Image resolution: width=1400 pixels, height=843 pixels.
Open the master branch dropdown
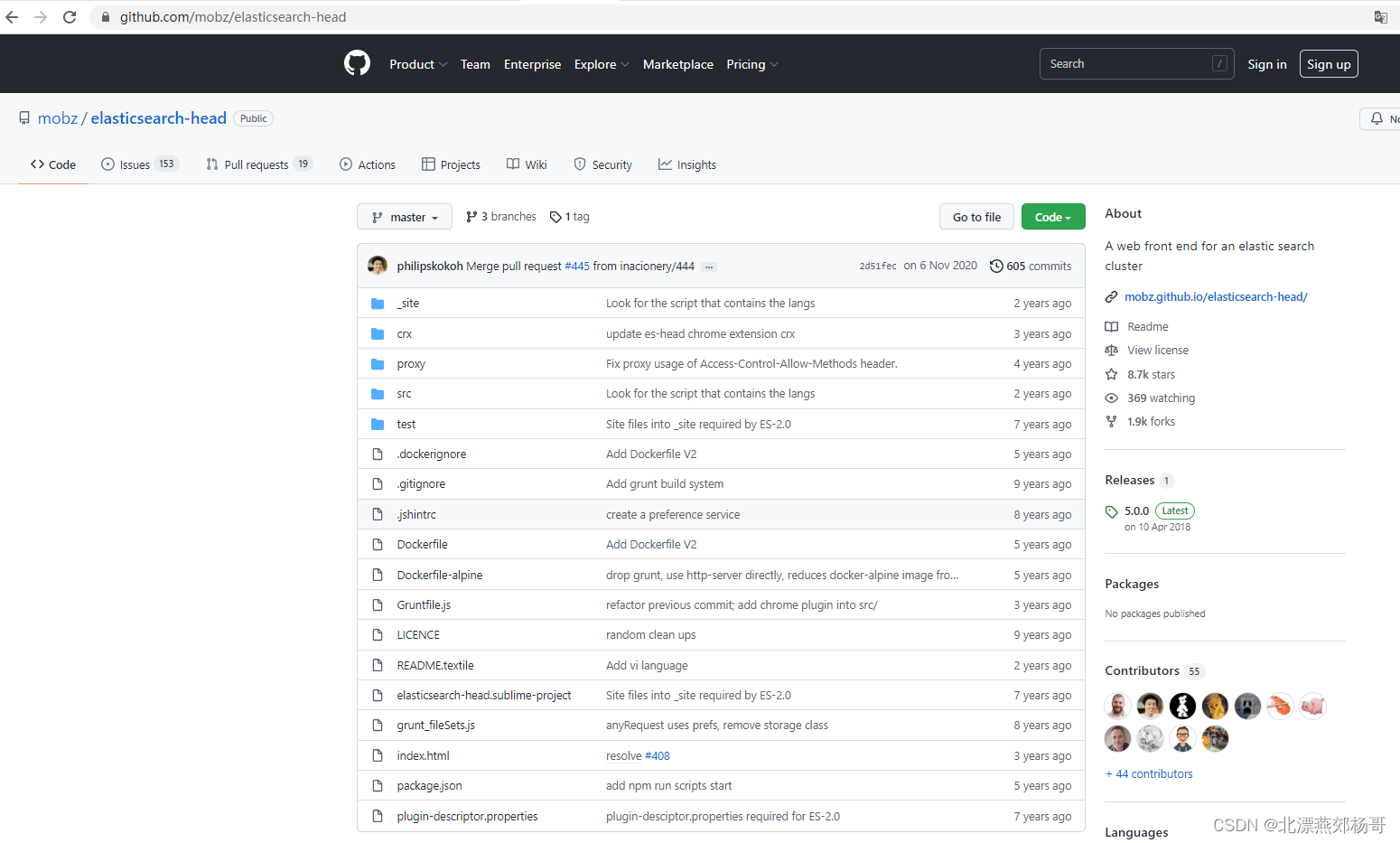click(x=405, y=217)
